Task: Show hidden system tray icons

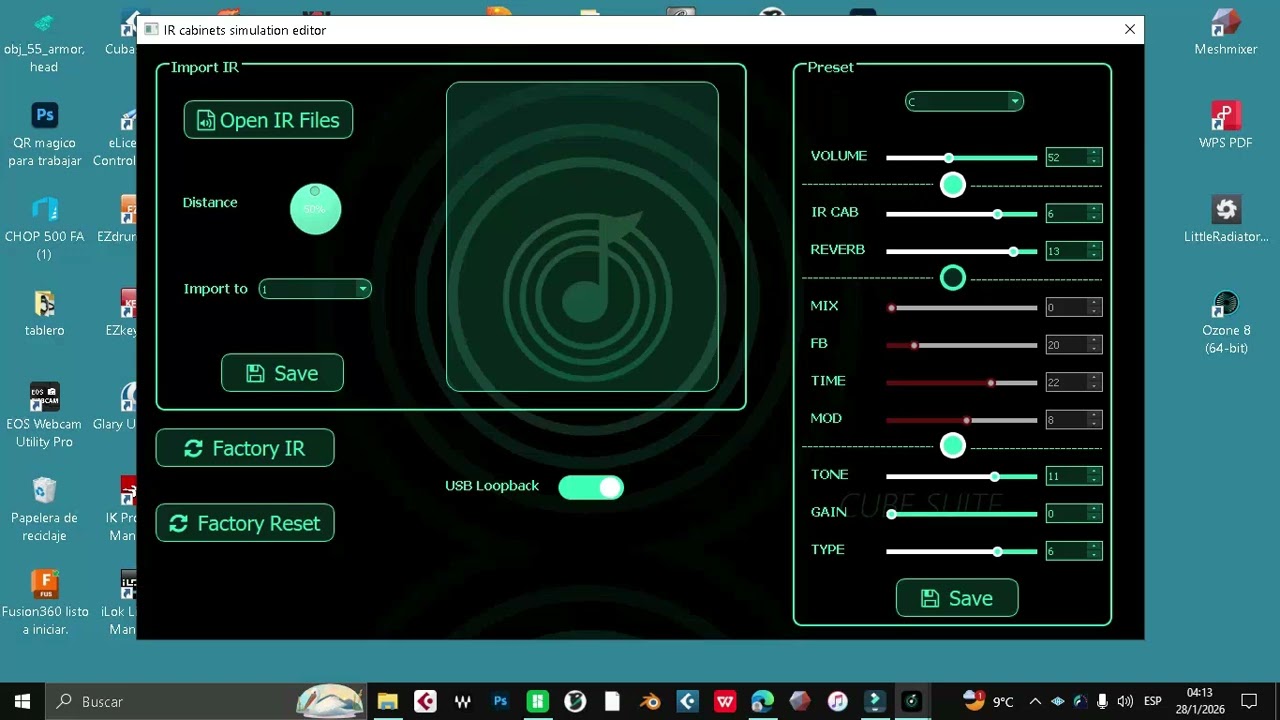Action: [x=1035, y=701]
